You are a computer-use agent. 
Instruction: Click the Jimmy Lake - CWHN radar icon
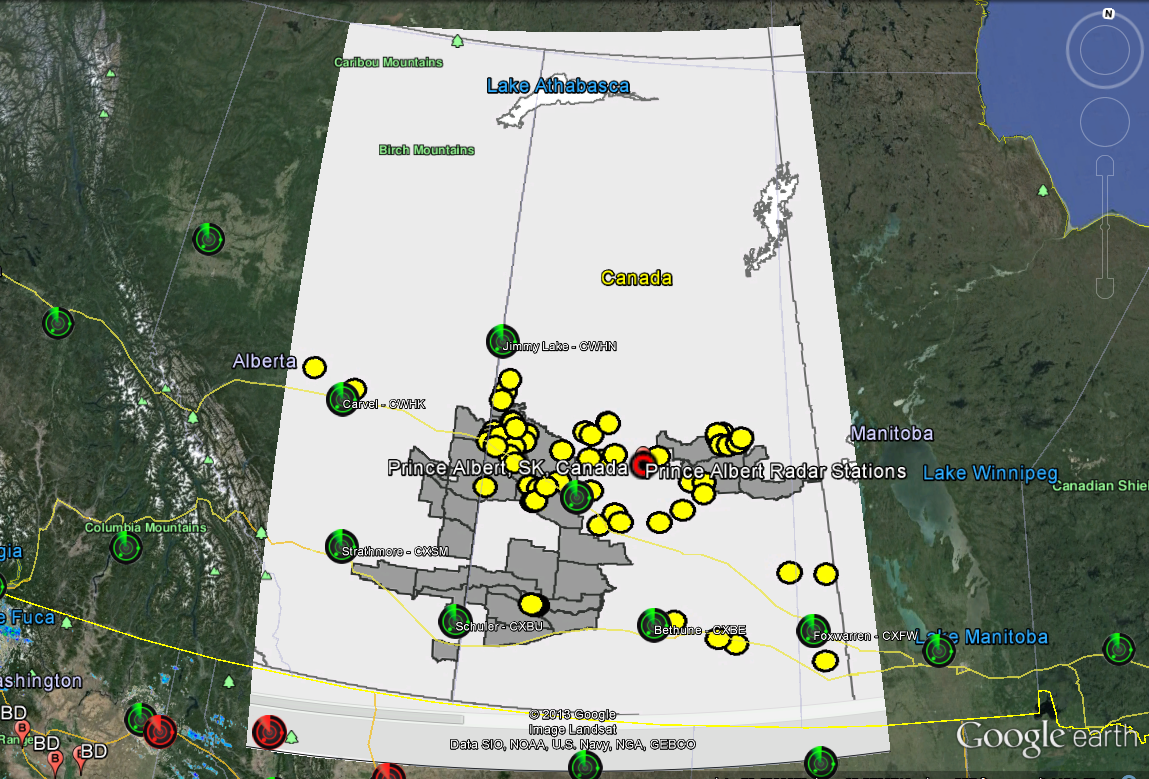pos(502,341)
